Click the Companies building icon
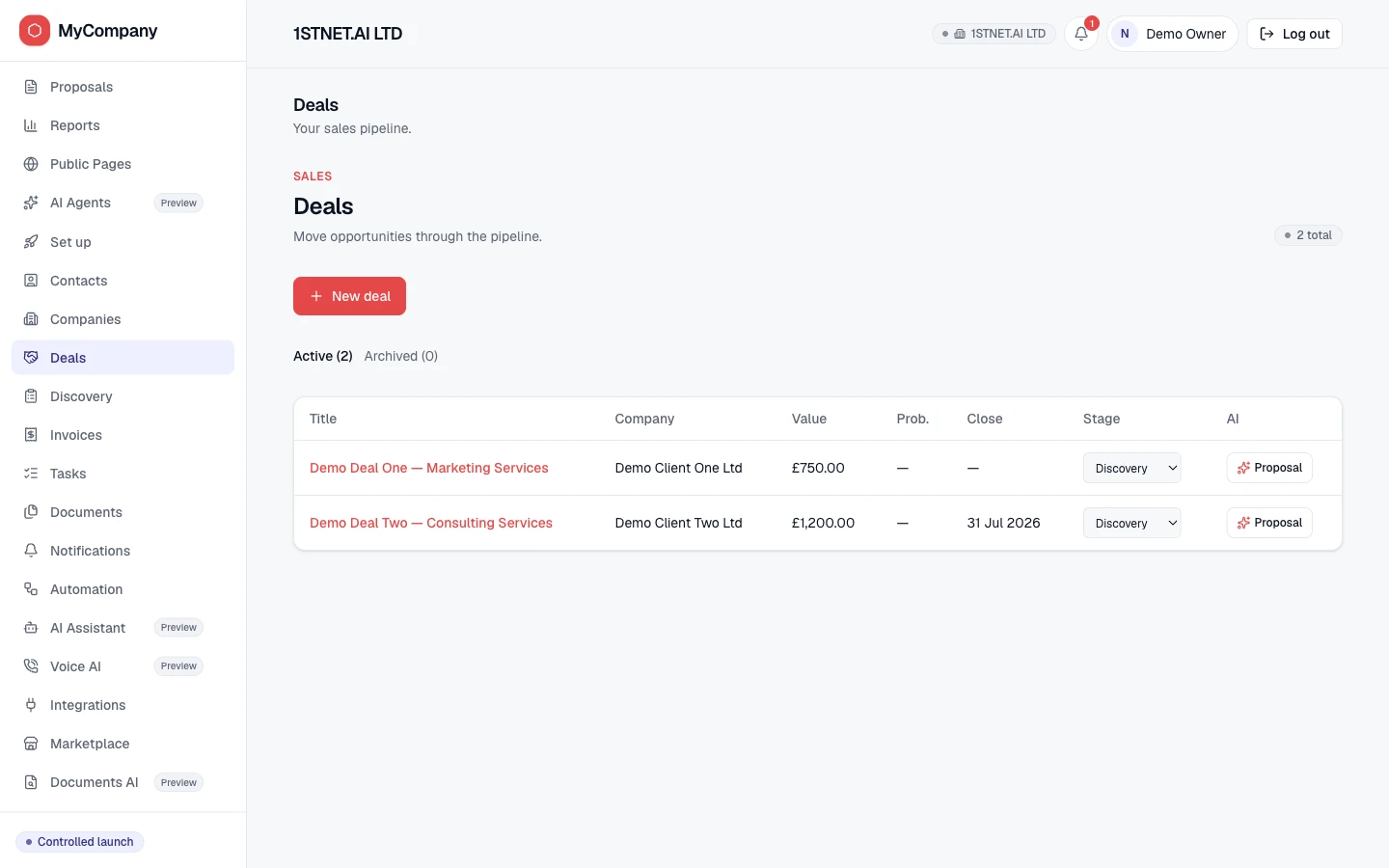This screenshot has height=868, width=1389. coord(31,319)
